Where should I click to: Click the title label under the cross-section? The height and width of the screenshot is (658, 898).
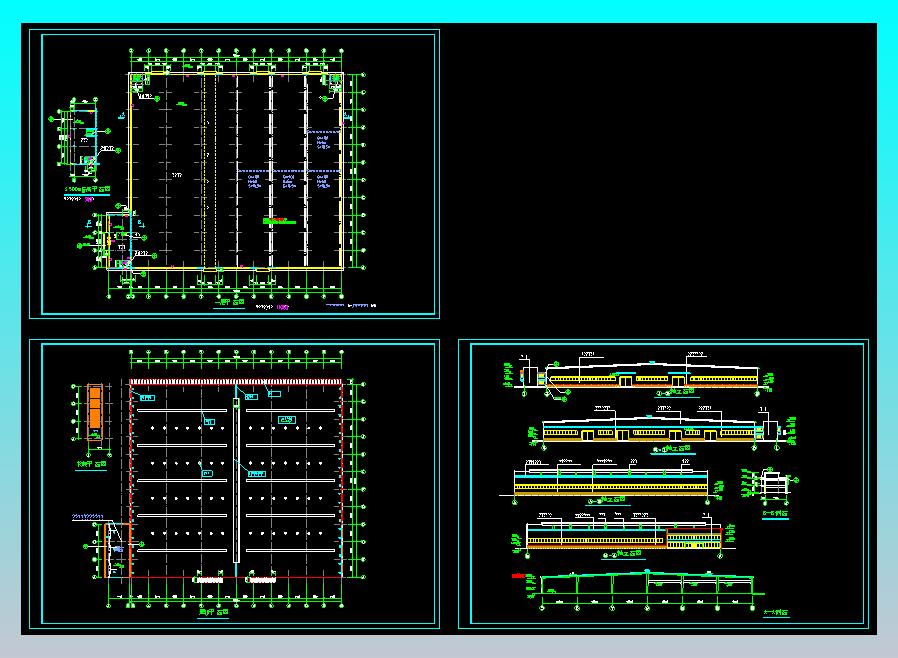[776, 613]
